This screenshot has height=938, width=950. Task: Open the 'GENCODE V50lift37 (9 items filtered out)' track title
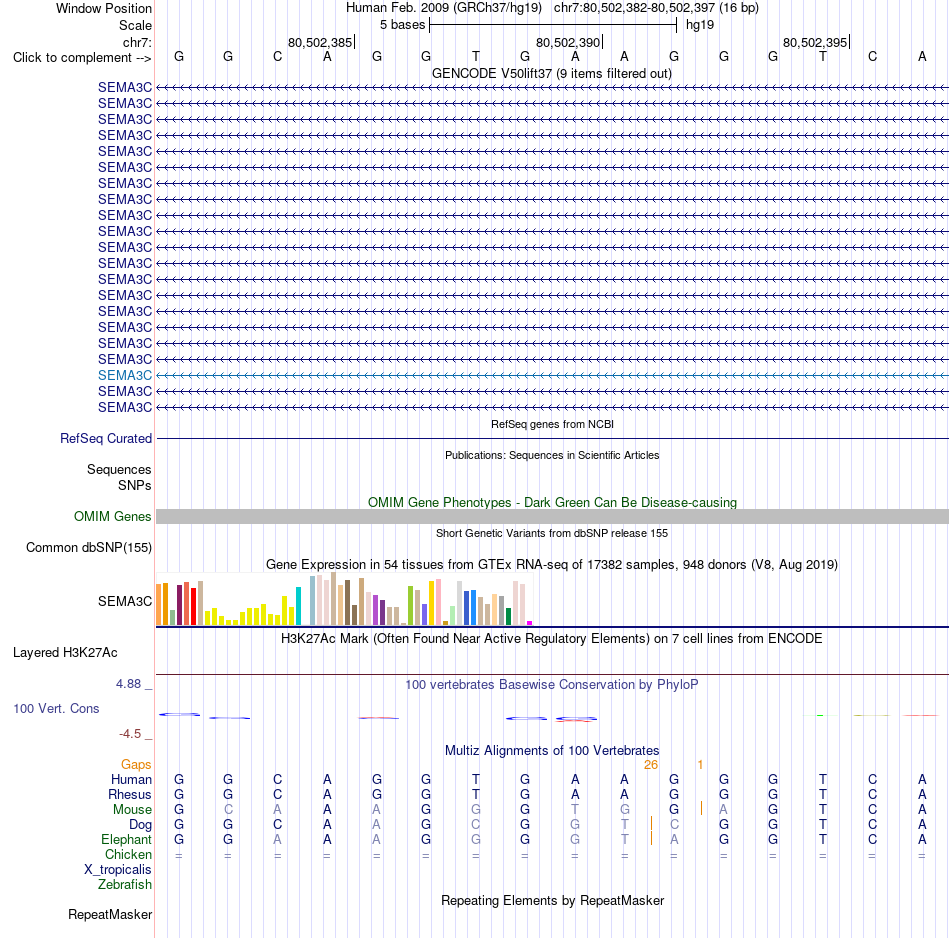(x=552, y=73)
